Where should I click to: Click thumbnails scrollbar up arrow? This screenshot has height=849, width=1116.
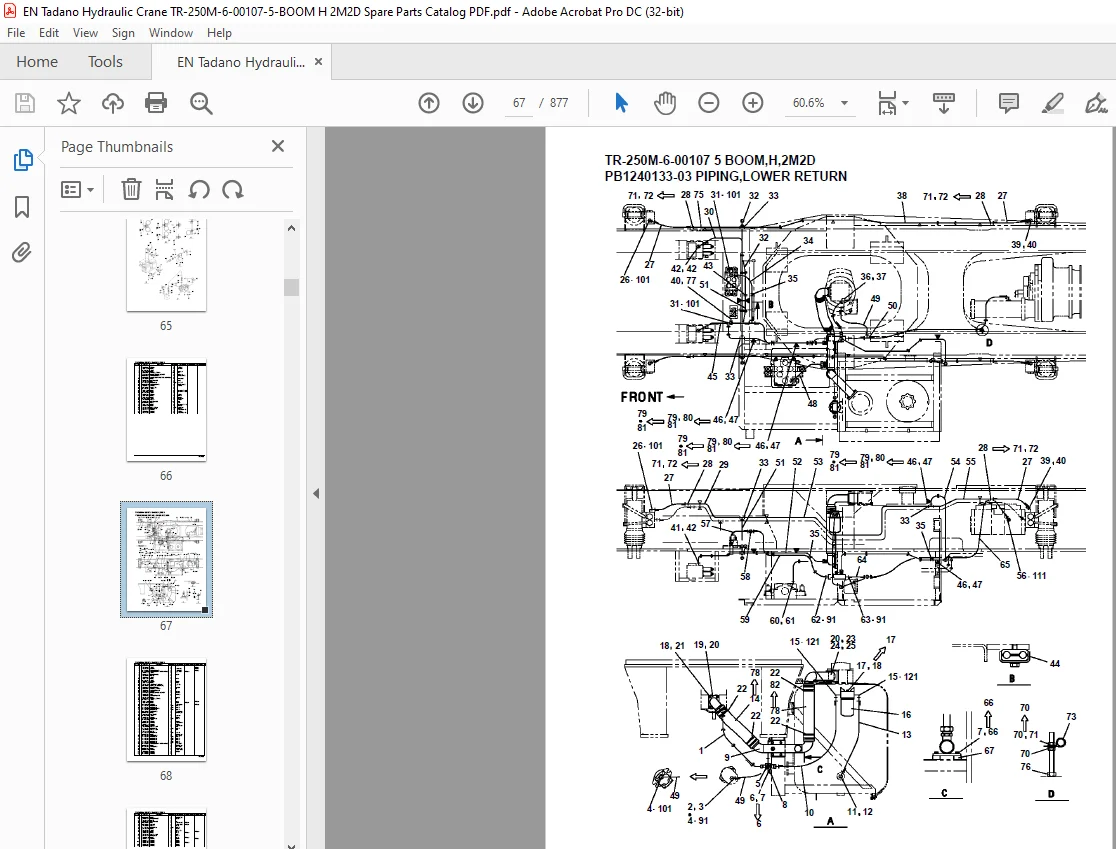pos(291,228)
